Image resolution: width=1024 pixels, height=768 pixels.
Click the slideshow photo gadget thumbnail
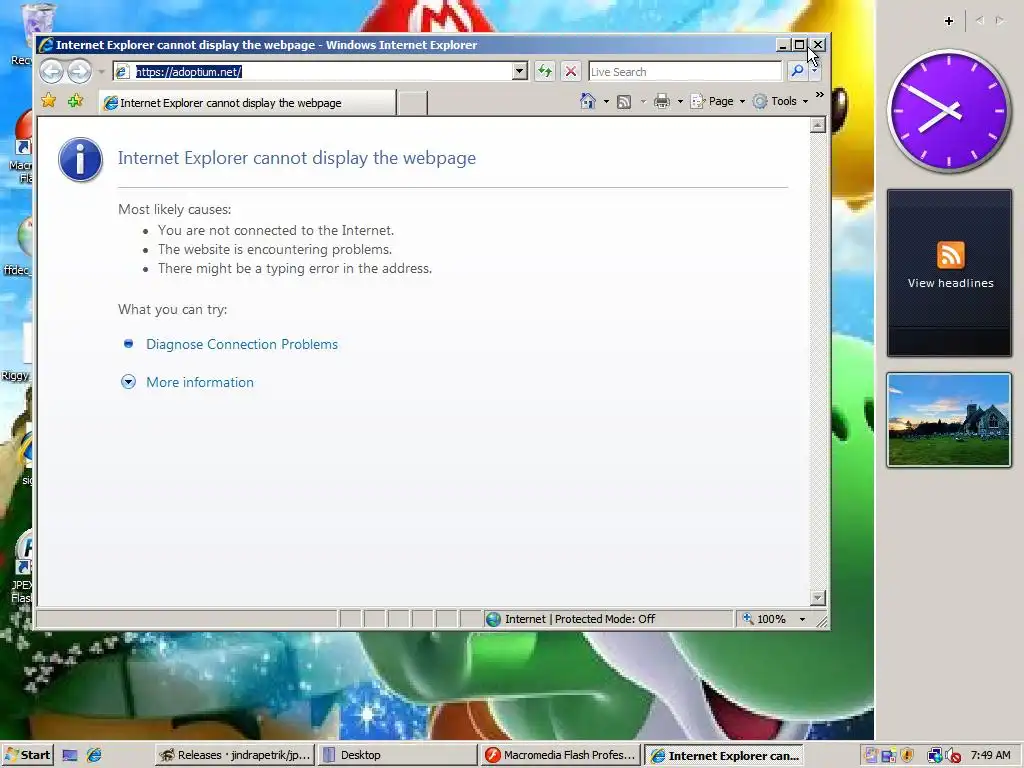click(x=949, y=421)
